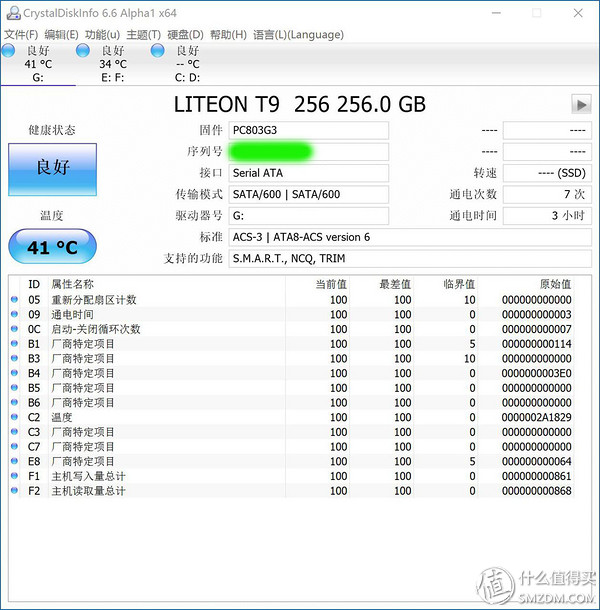The height and width of the screenshot is (610, 600).
Task: Click status dot of attribute 05 row
Action: 14,300
